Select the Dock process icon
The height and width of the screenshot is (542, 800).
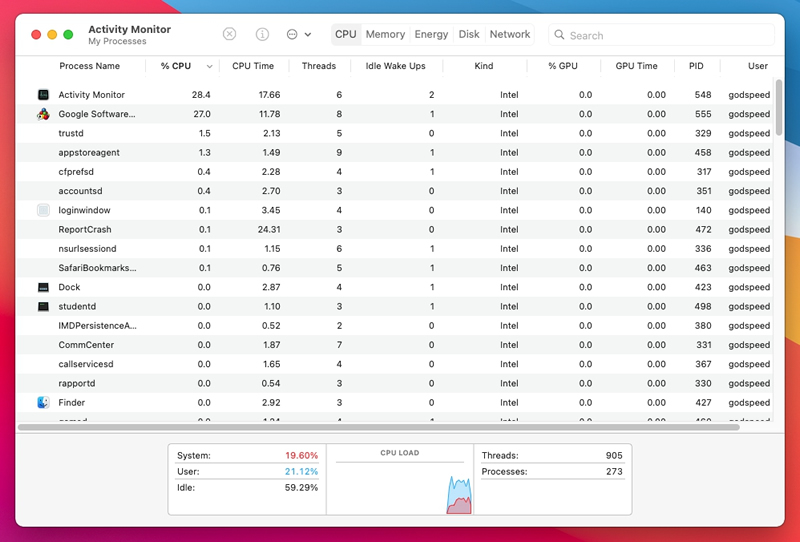click(43, 287)
